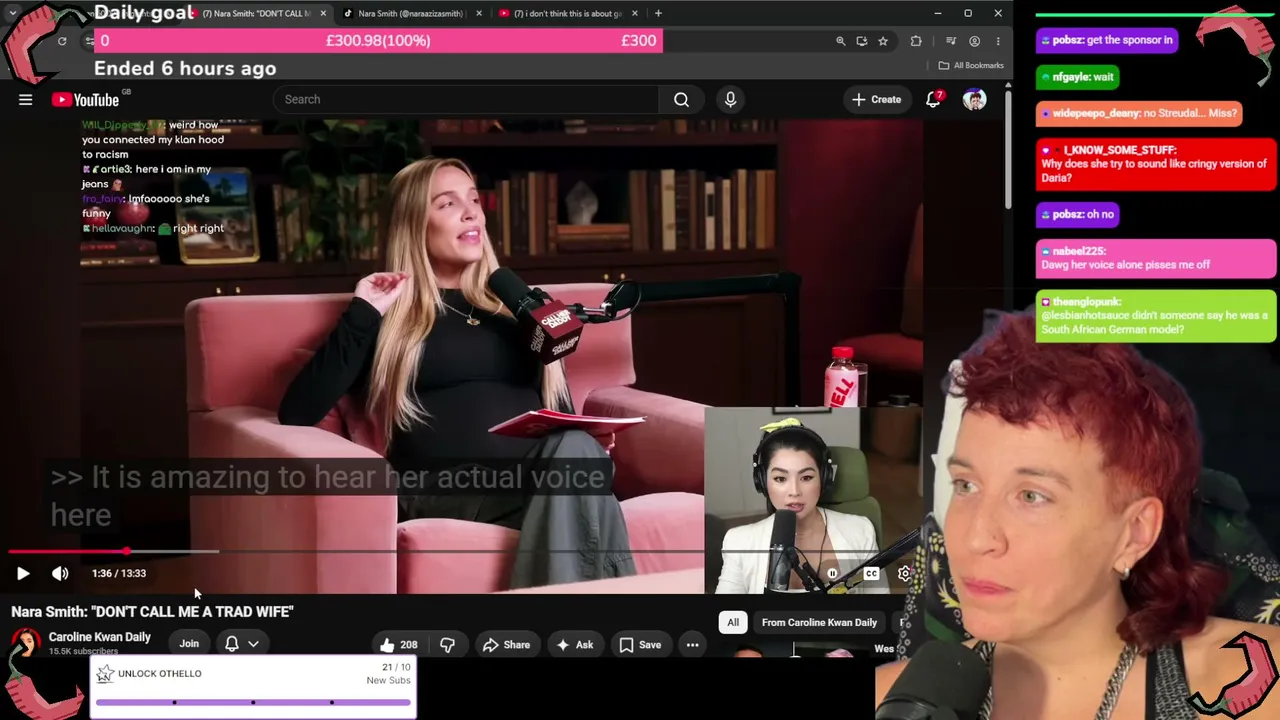Open the YouTube guide hamburger menu

[x=25, y=99]
